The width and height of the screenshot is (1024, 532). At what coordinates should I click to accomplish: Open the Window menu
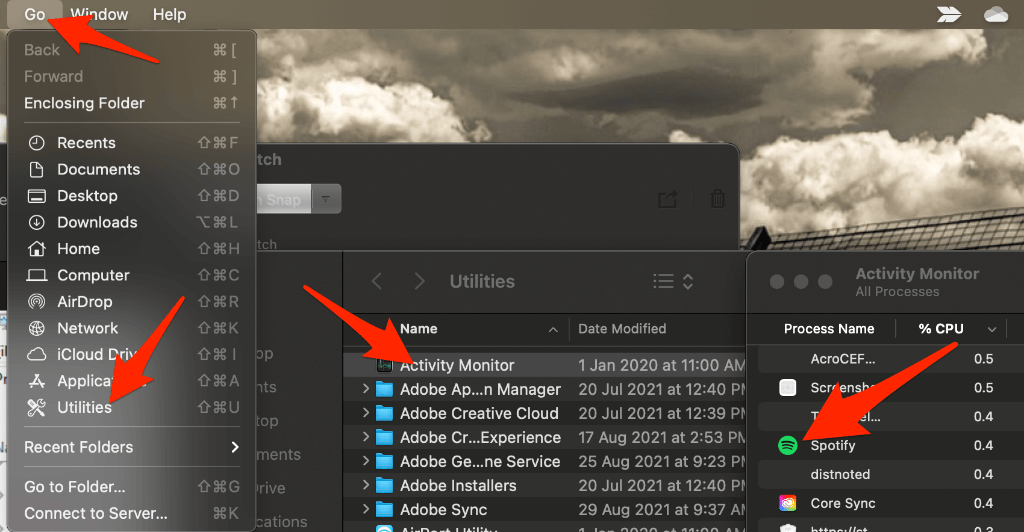pyautogui.click(x=99, y=14)
